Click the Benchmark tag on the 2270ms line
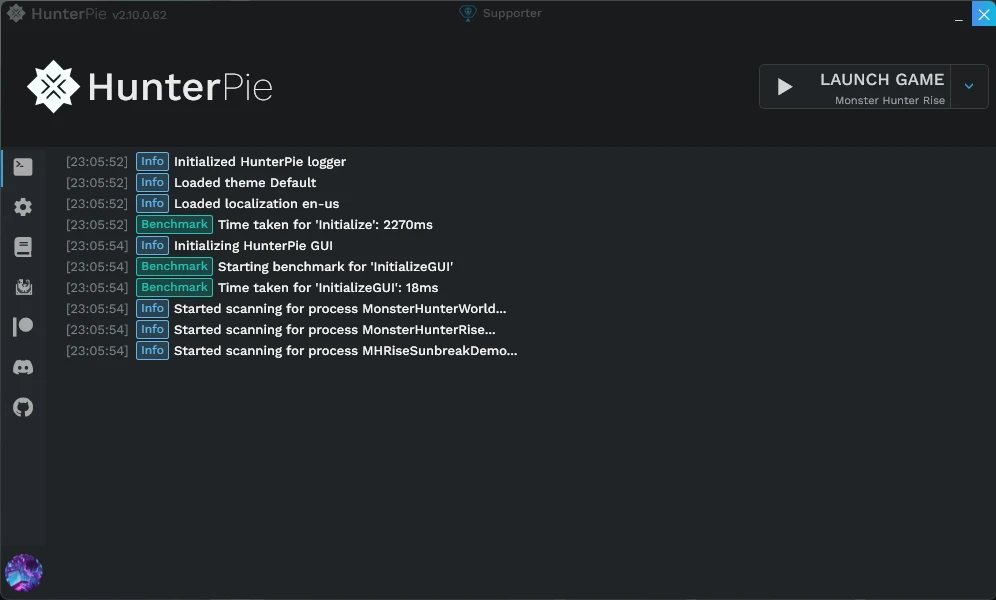The height and width of the screenshot is (600, 996). [175, 224]
